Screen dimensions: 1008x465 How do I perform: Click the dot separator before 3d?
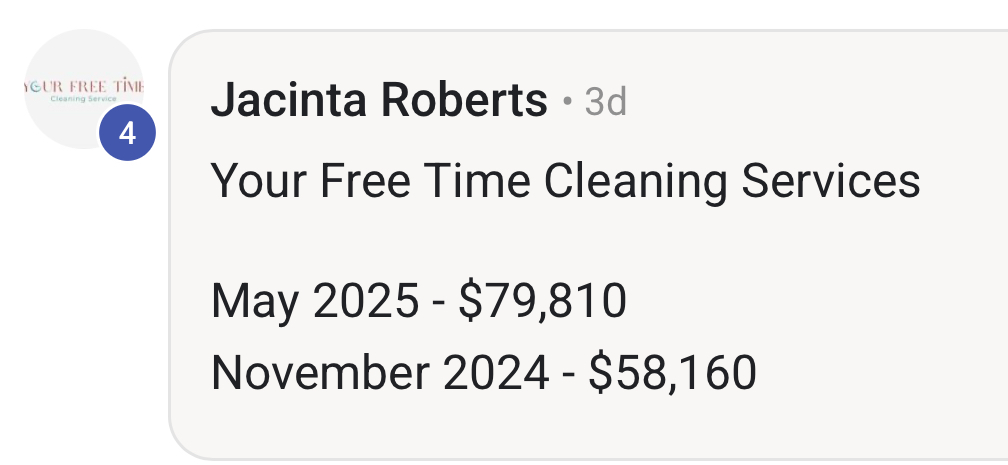(x=567, y=102)
